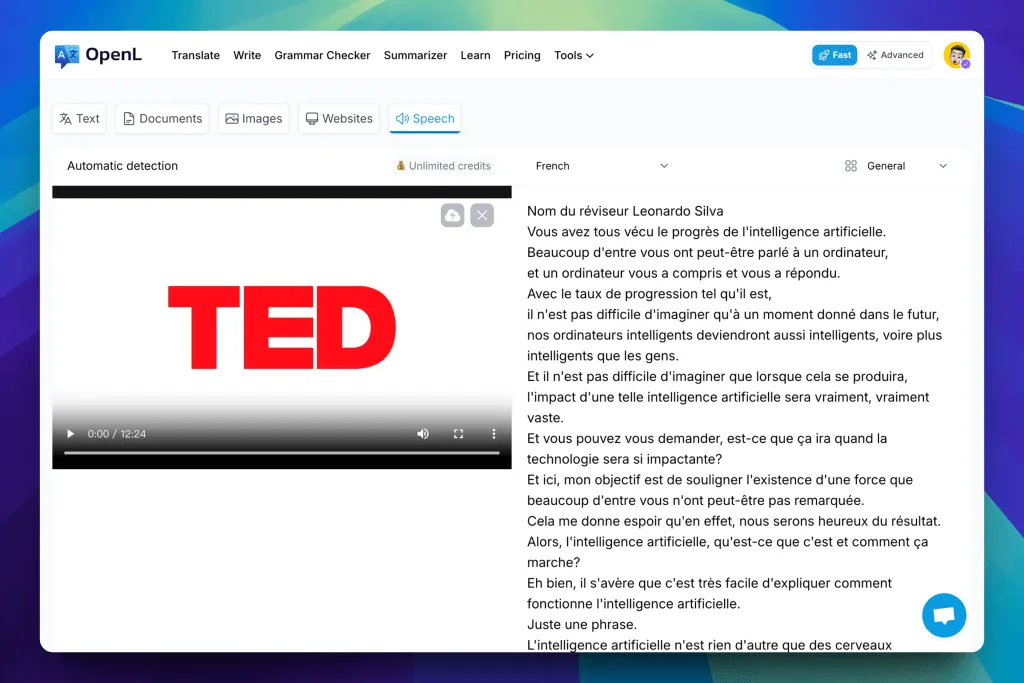This screenshot has height=683, width=1024.
Task: Open the Summarizer page
Action: tap(415, 56)
